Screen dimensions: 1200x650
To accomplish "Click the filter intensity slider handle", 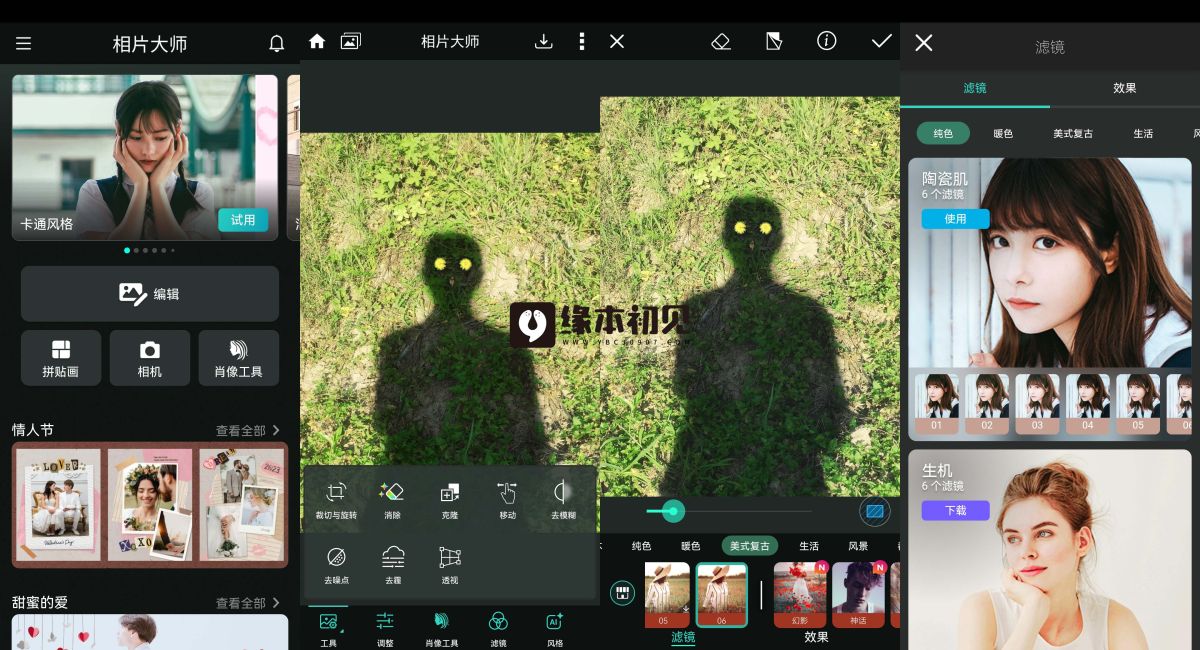I will 674,511.
